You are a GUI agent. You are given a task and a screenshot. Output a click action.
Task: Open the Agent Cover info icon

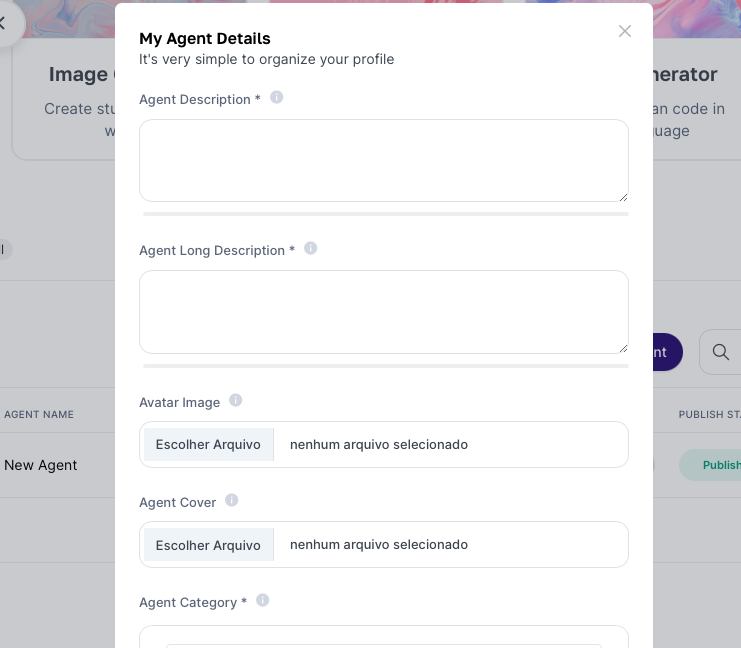[232, 500]
